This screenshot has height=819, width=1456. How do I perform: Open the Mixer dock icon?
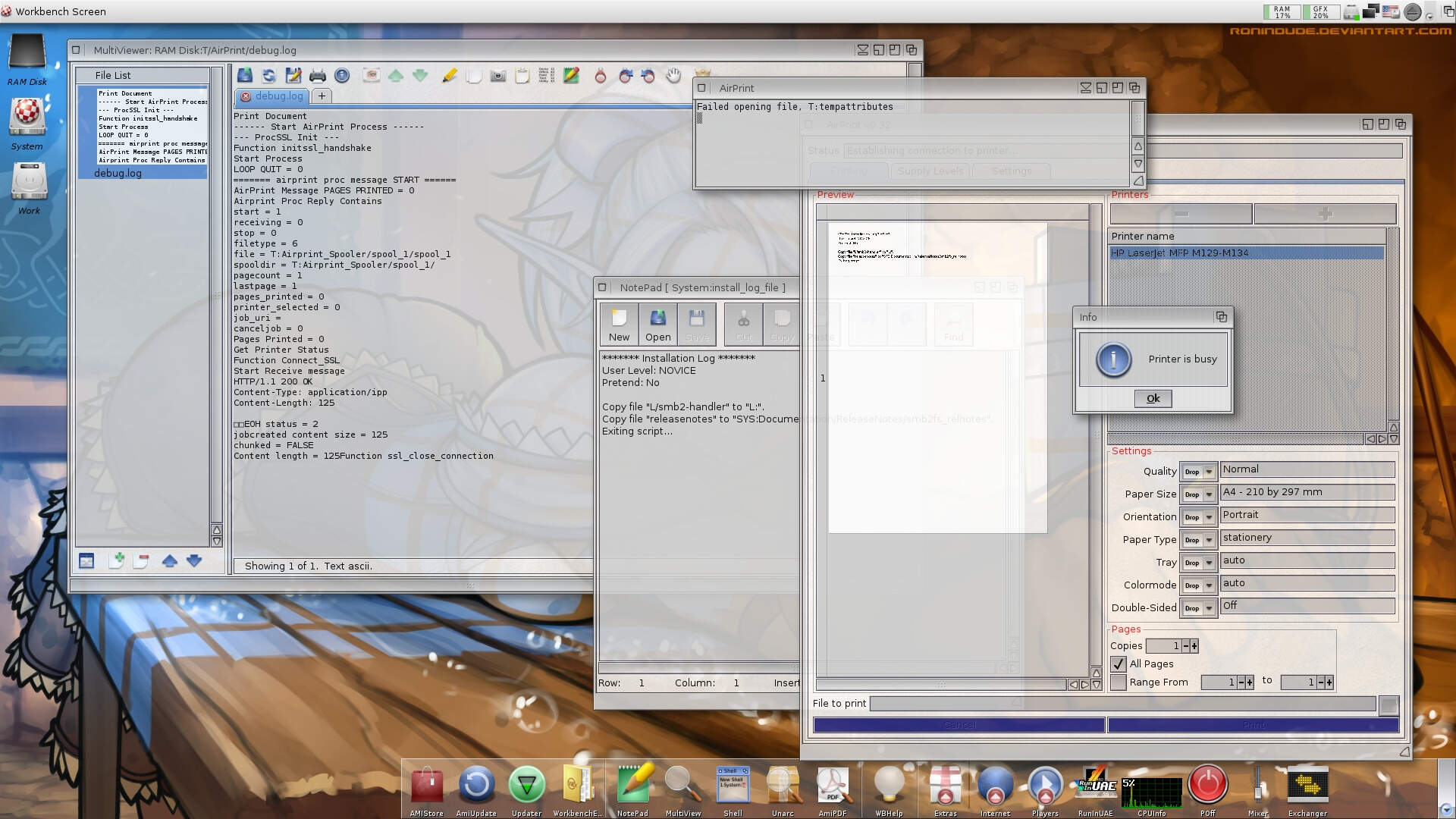[x=1258, y=790]
